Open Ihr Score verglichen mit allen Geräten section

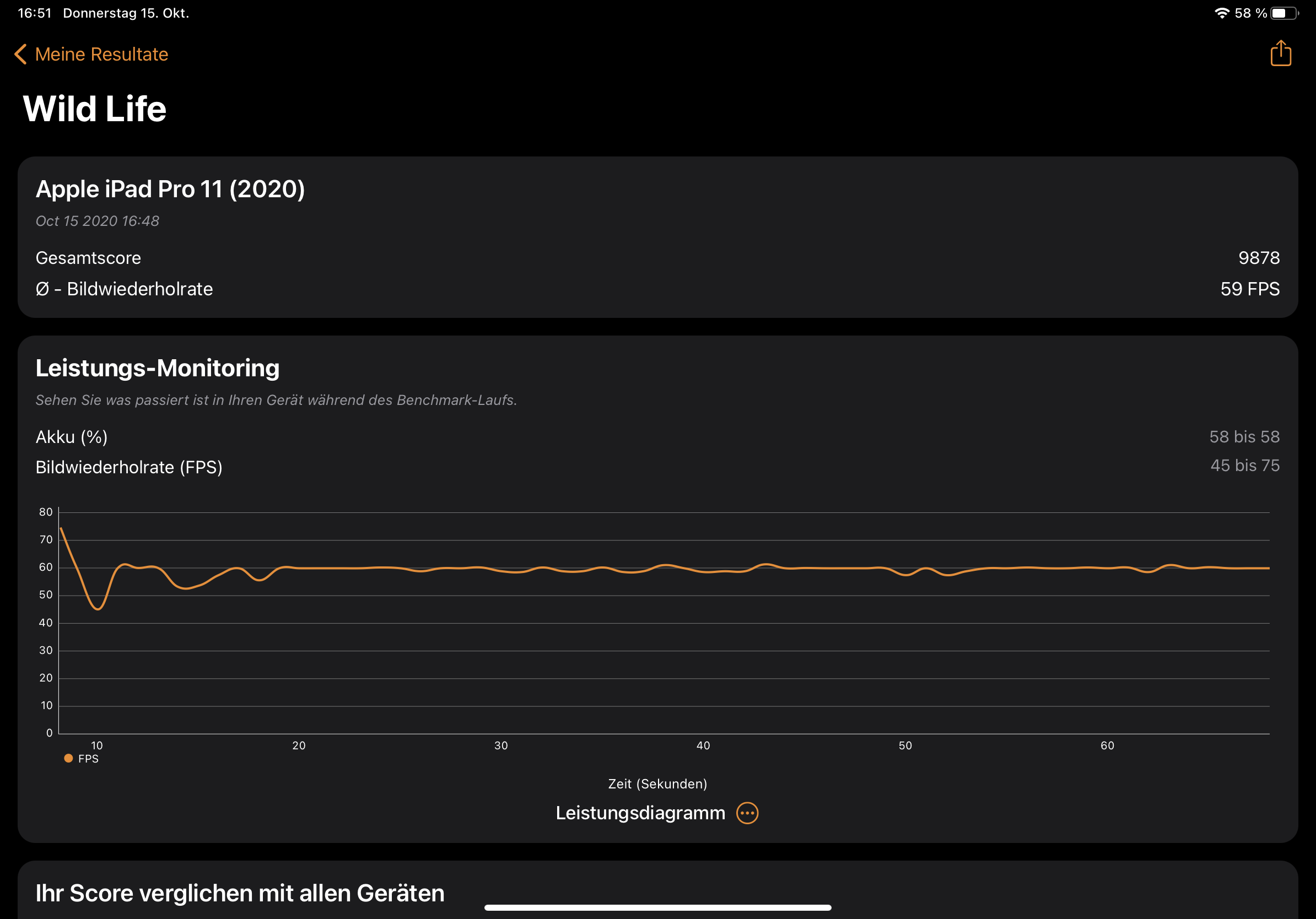[240, 893]
